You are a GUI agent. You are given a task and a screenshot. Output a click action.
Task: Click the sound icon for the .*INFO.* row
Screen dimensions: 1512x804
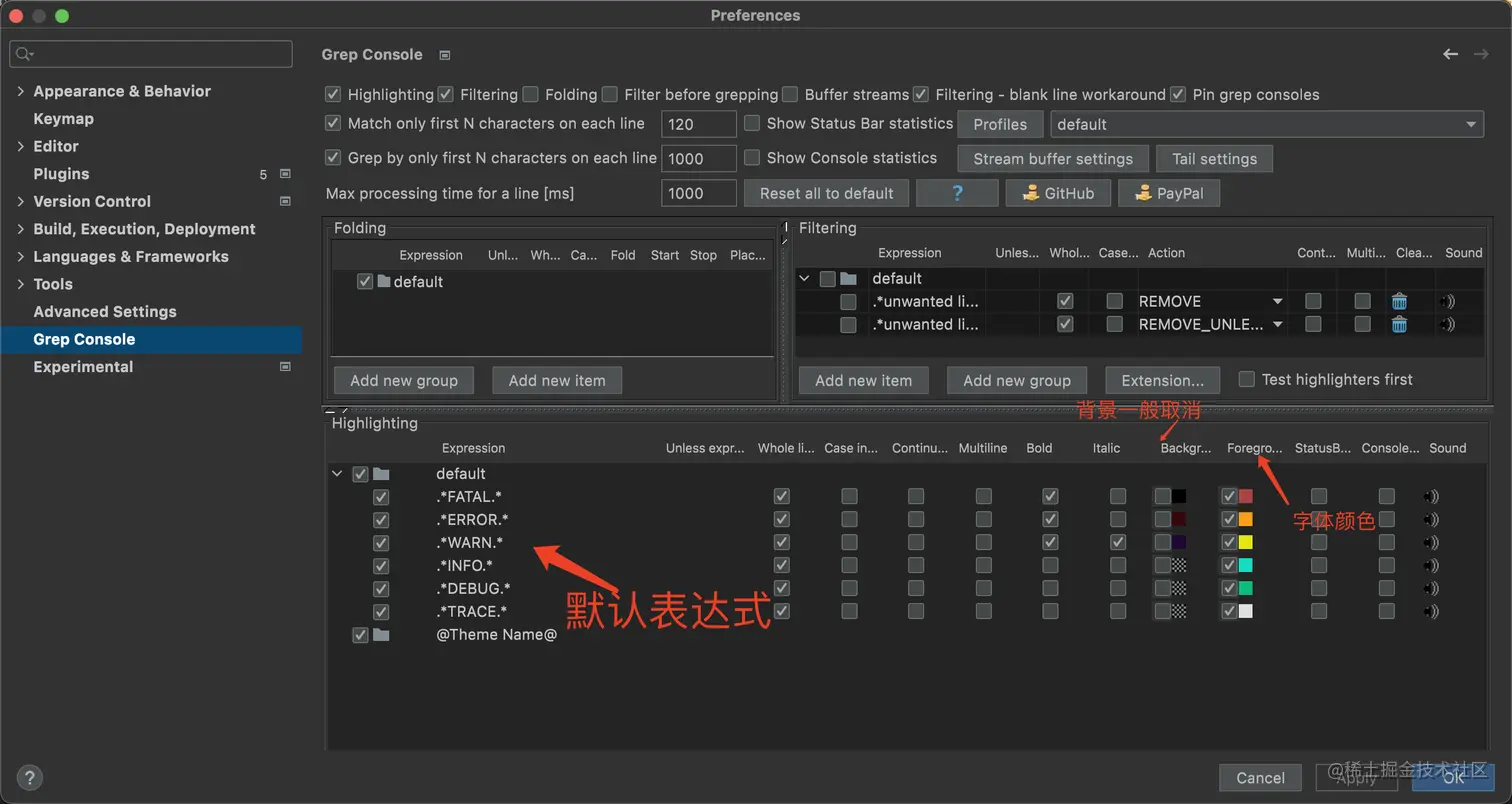[x=1432, y=566]
